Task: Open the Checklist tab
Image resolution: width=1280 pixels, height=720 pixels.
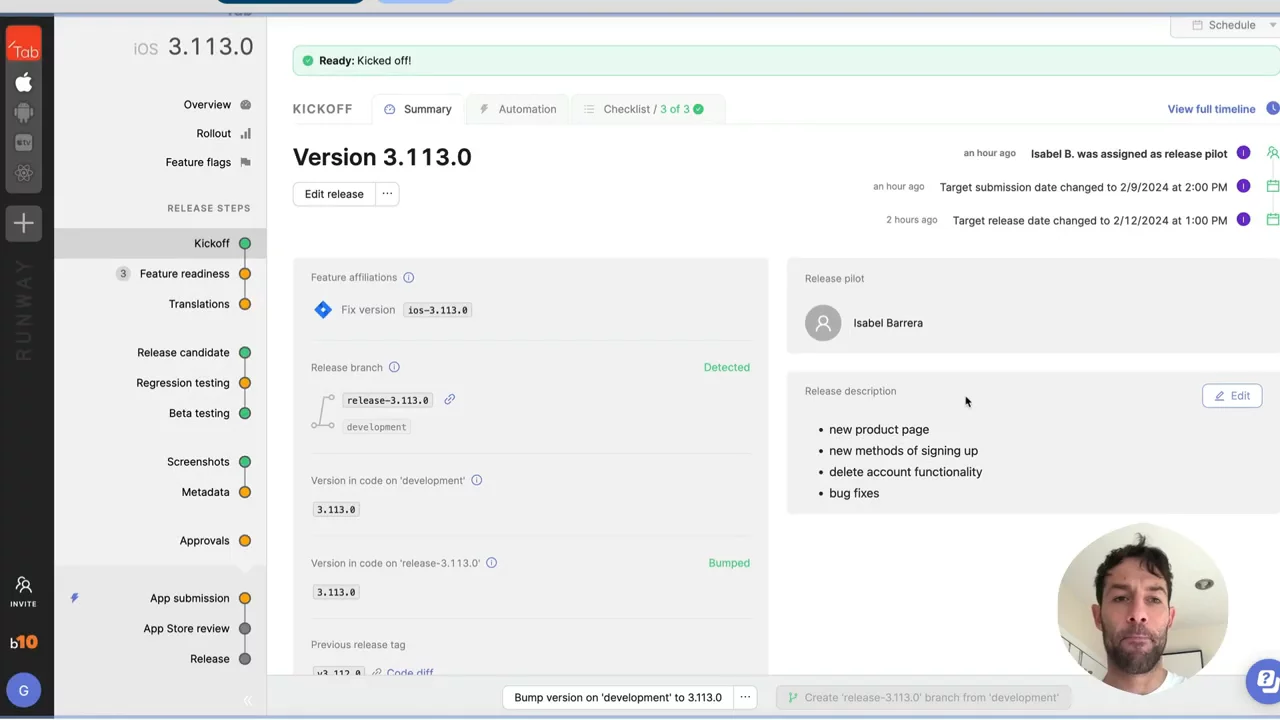Action: [643, 109]
